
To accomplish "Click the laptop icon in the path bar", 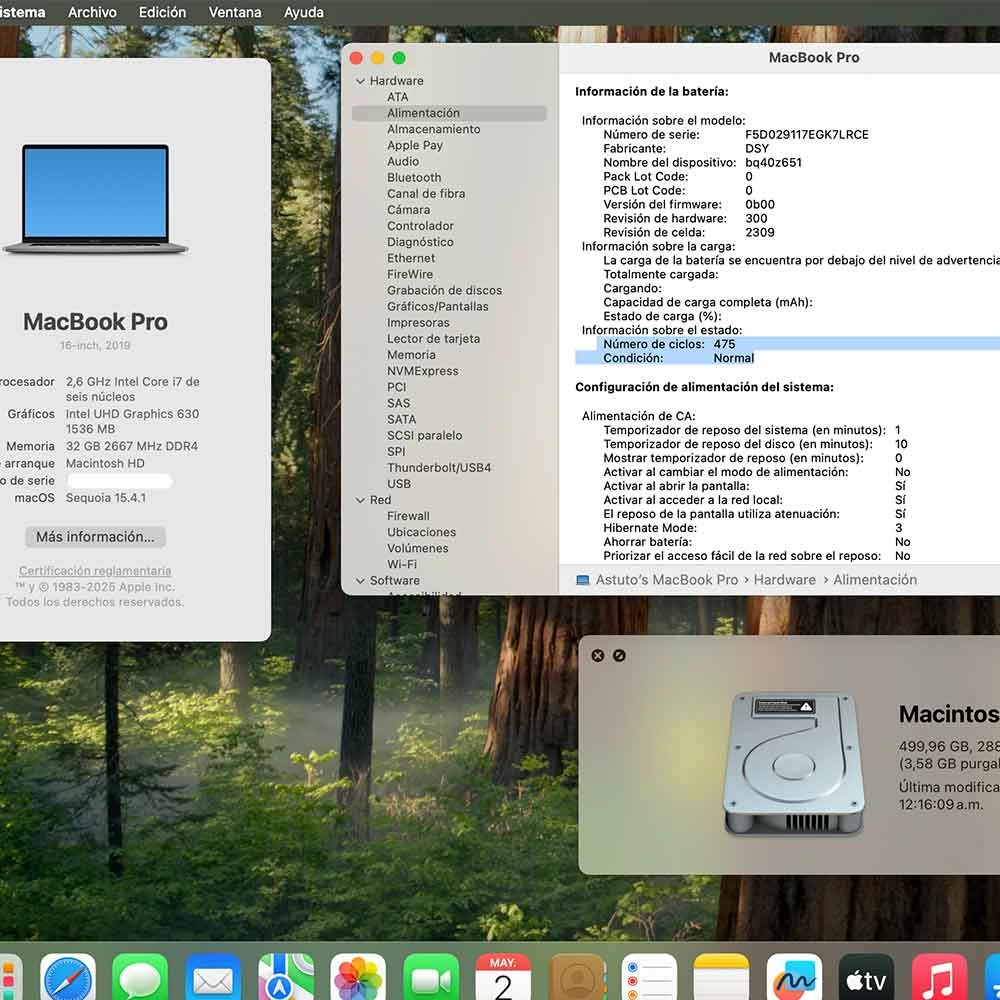I will (582, 580).
